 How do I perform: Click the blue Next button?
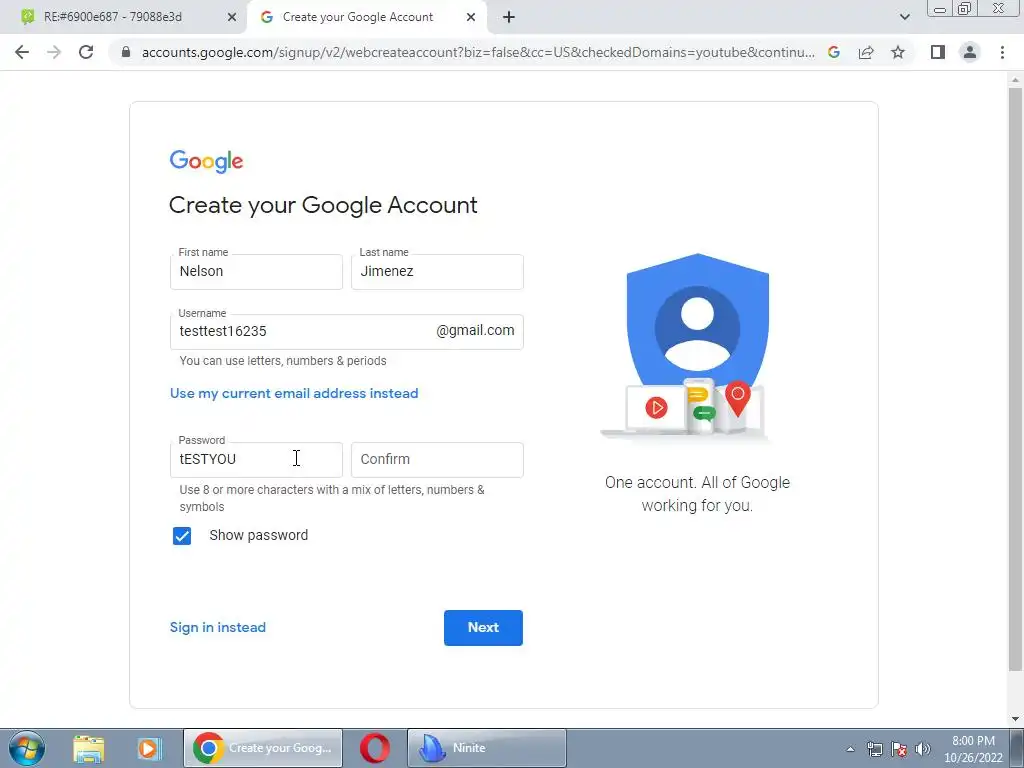point(483,628)
